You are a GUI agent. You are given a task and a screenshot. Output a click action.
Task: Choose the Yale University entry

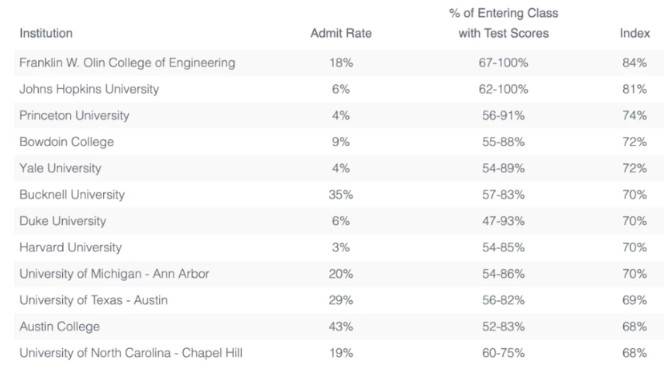click(60, 168)
